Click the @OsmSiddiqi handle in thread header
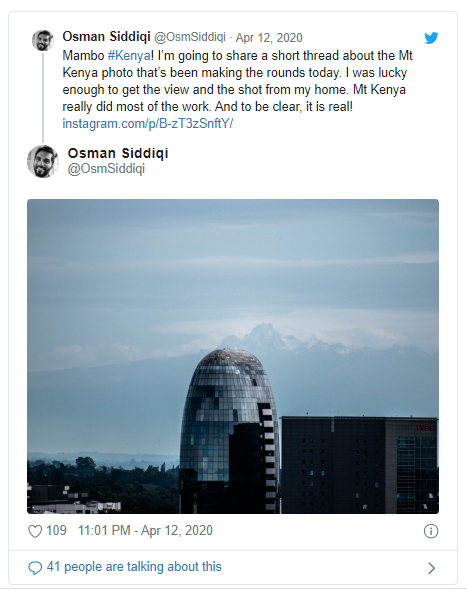 [x=190, y=37]
